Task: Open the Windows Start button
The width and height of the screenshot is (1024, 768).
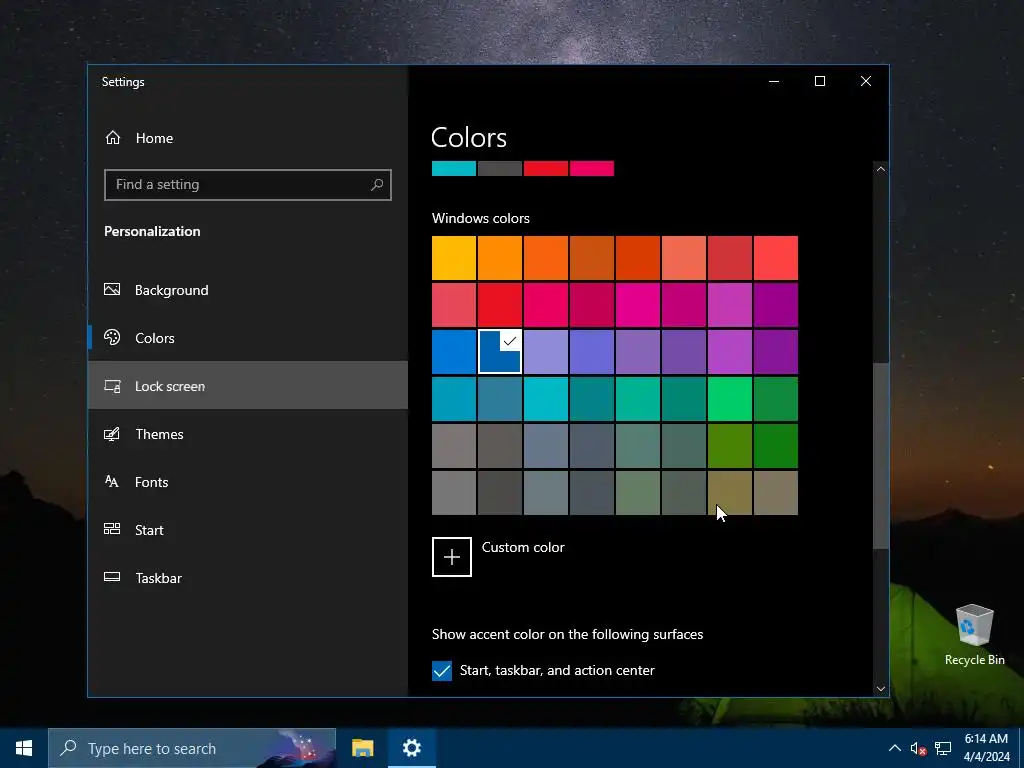Action: click(x=24, y=748)
